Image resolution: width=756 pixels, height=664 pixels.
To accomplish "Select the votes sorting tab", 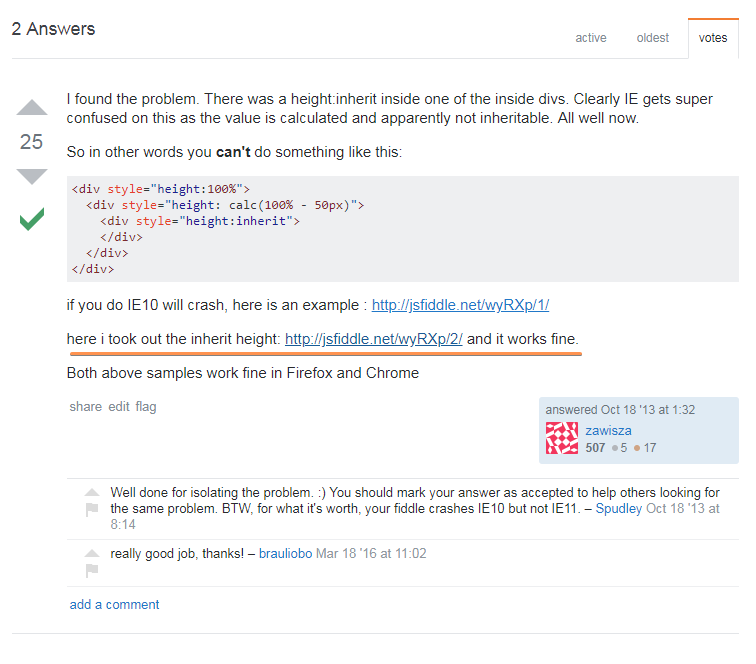I will pos(713,38).
